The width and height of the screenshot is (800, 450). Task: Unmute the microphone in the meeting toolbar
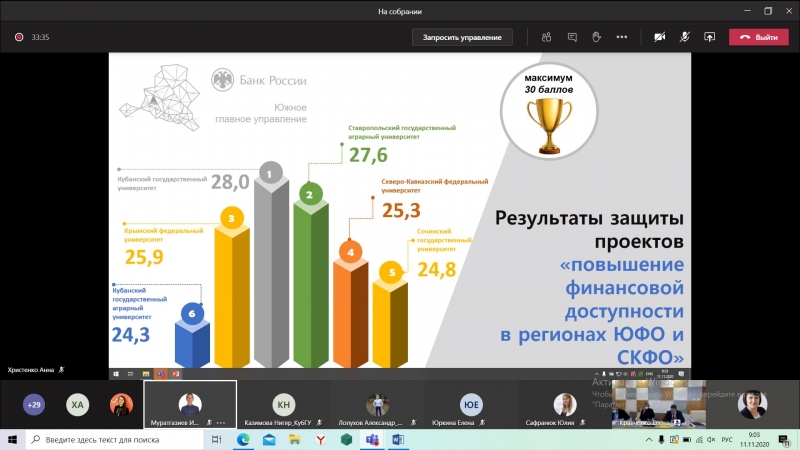pos(685,37)
